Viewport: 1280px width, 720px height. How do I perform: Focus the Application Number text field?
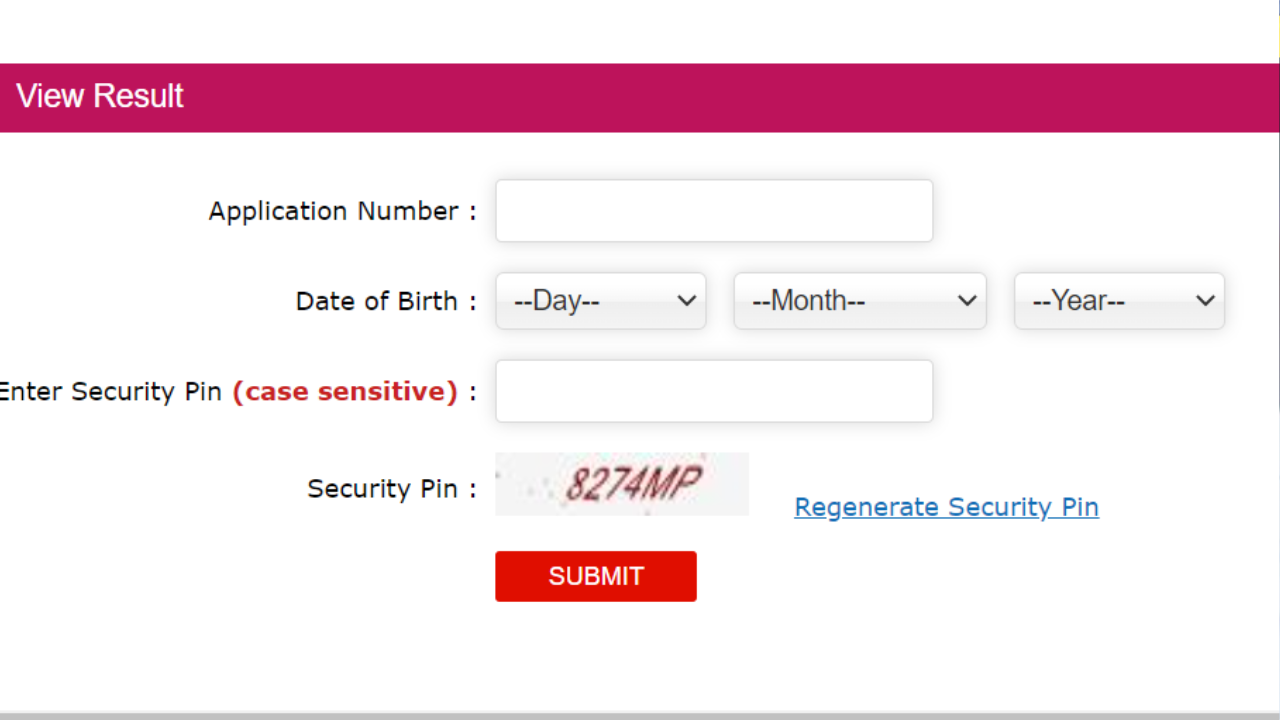(x=714, y=211)
